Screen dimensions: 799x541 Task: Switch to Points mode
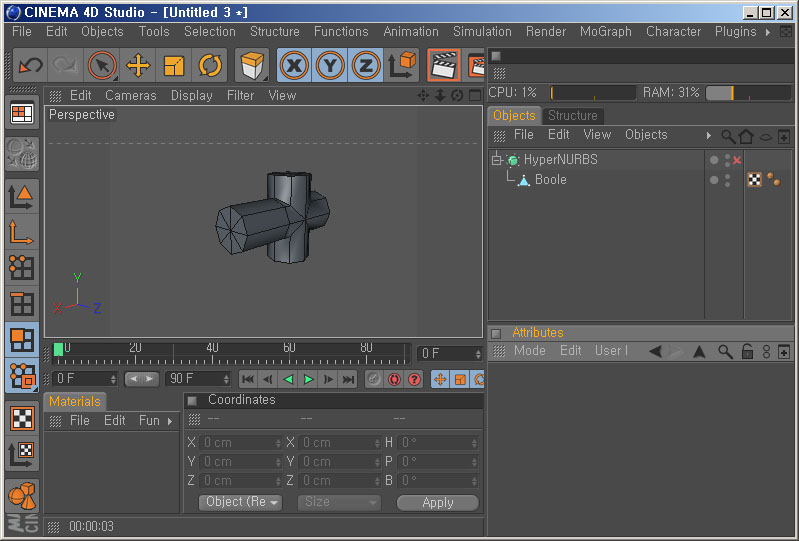click(22, 268)
